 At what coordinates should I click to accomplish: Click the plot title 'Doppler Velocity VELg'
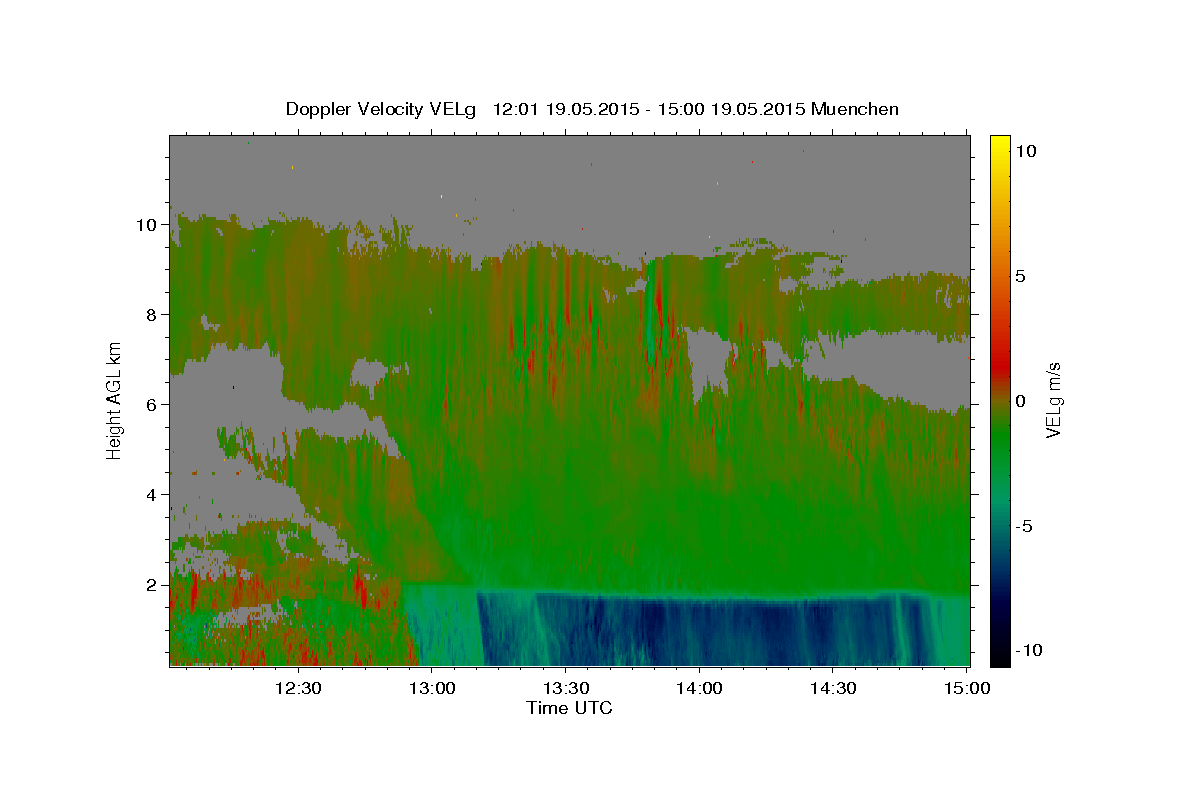click(x=380, y=109)
